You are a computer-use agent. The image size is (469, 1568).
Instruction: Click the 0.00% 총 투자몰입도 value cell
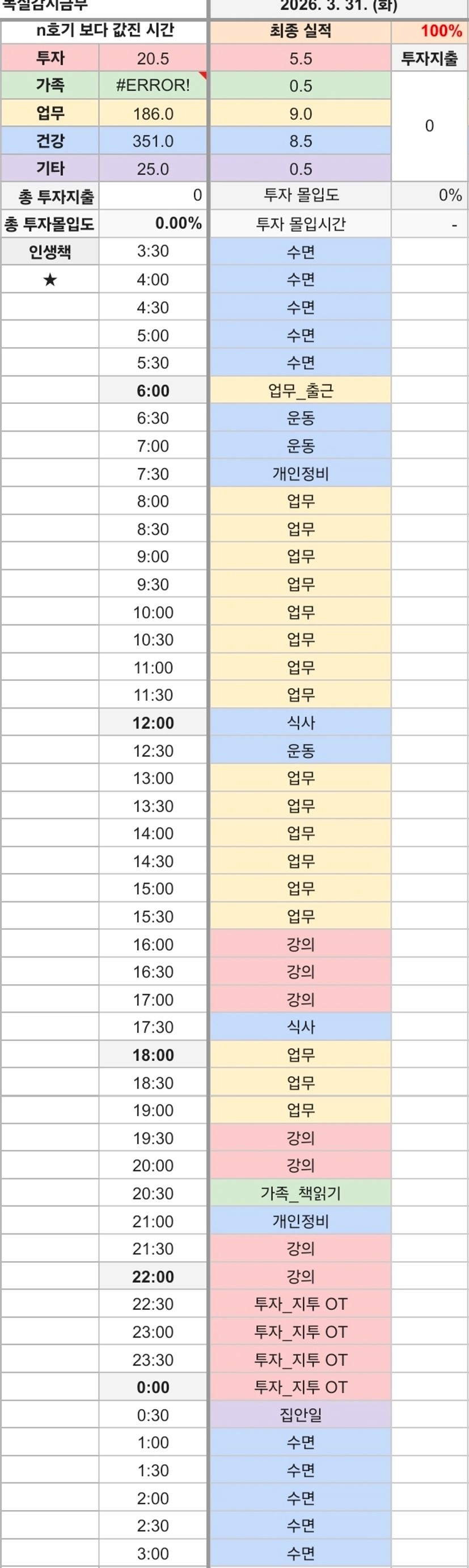153,224
